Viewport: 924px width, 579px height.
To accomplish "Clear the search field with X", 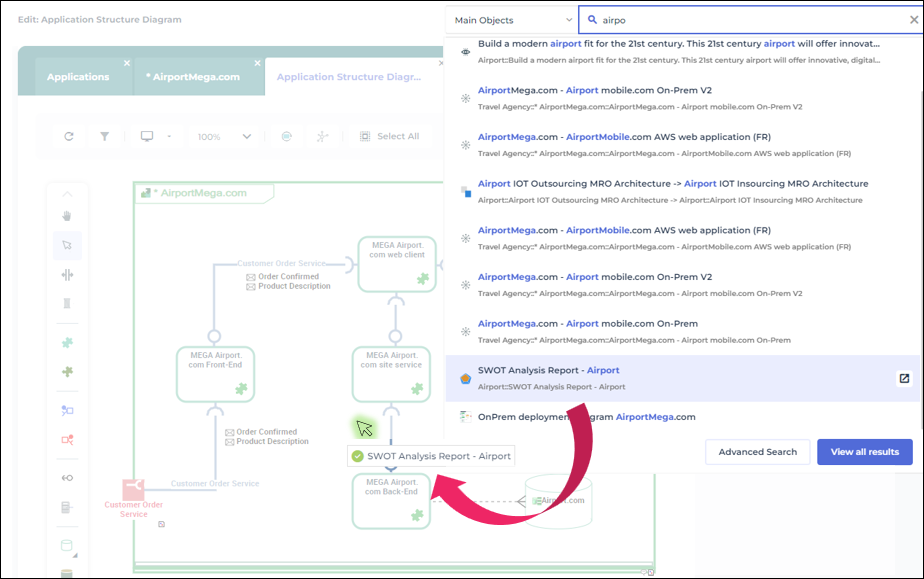I will point(910,20).
